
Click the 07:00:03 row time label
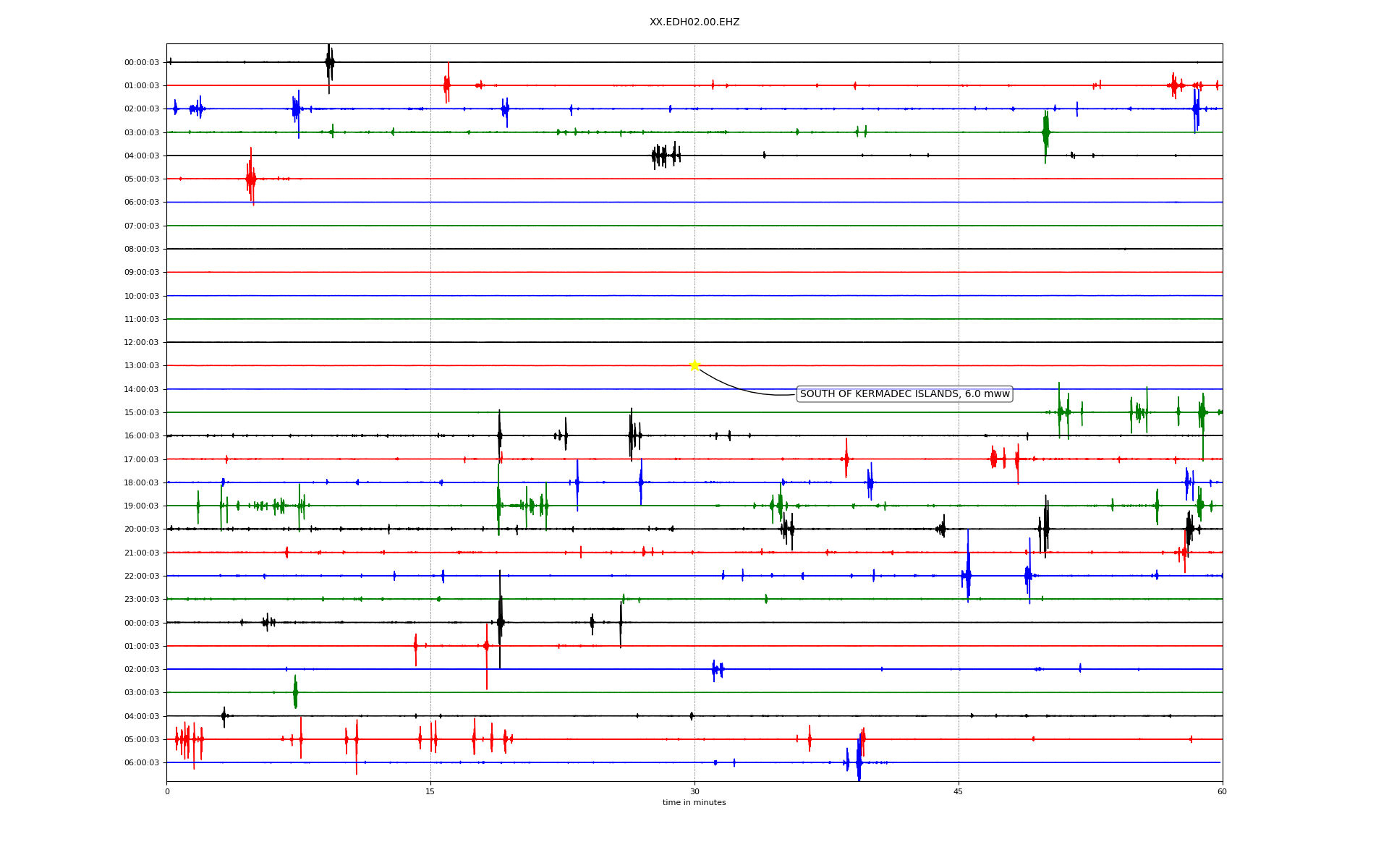142,226
